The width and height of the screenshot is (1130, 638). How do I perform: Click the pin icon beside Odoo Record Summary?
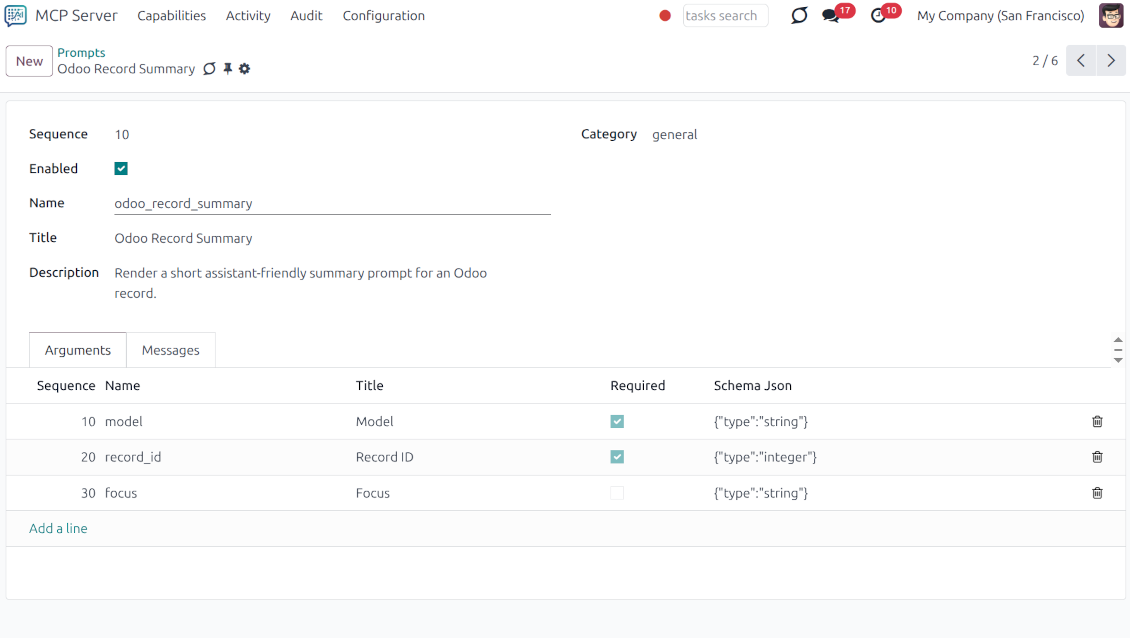(x=227, y=68)
